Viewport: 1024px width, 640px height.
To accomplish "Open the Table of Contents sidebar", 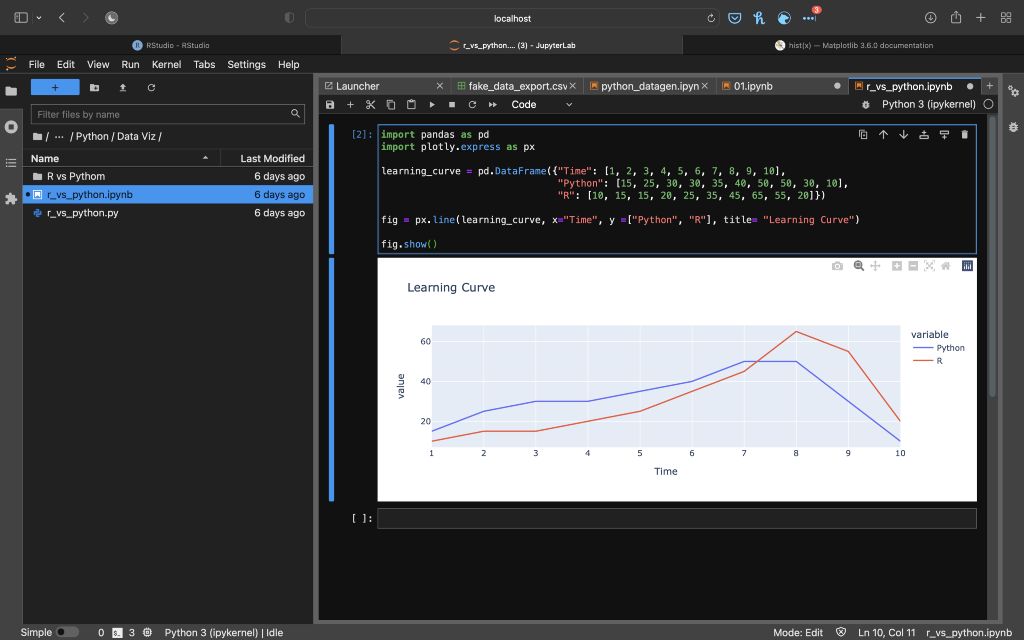I will pyautogui.click(x=11, y=163).
